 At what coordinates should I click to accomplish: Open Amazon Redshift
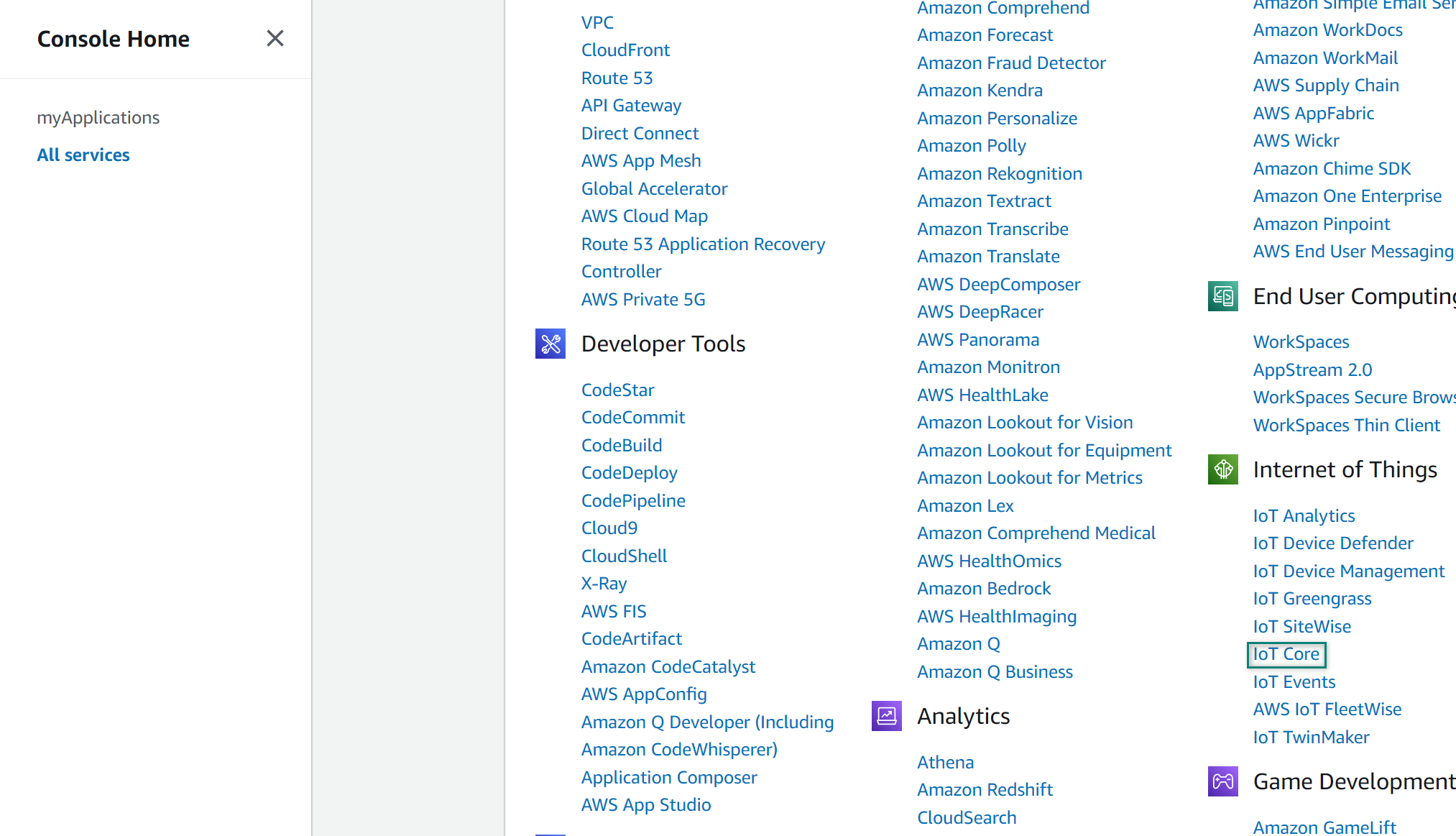coord(985,789)
